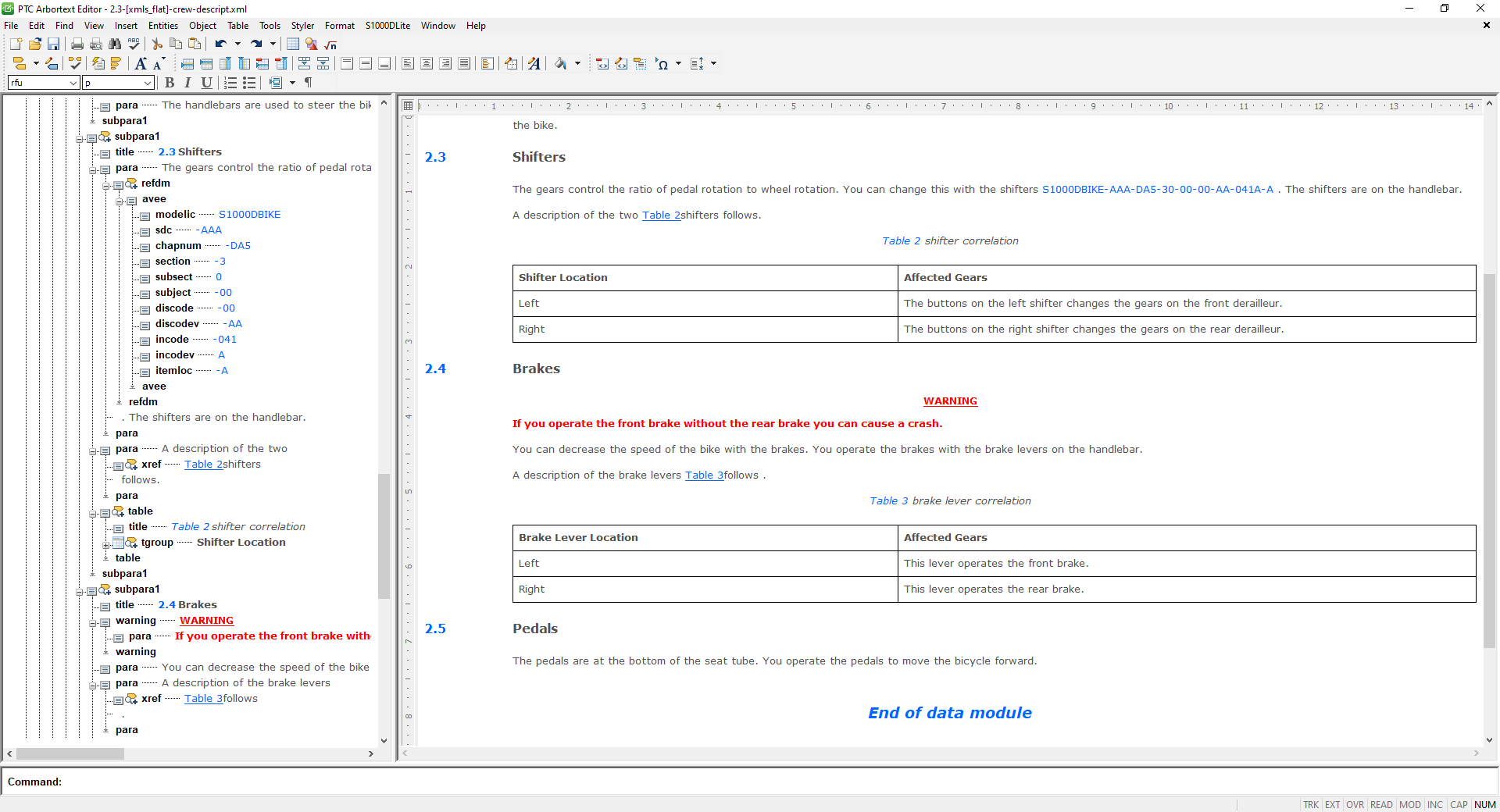Expand the tgroup tree node
Image resolution: width=1500 pixels, height=812 pixels.
[105, 544]
